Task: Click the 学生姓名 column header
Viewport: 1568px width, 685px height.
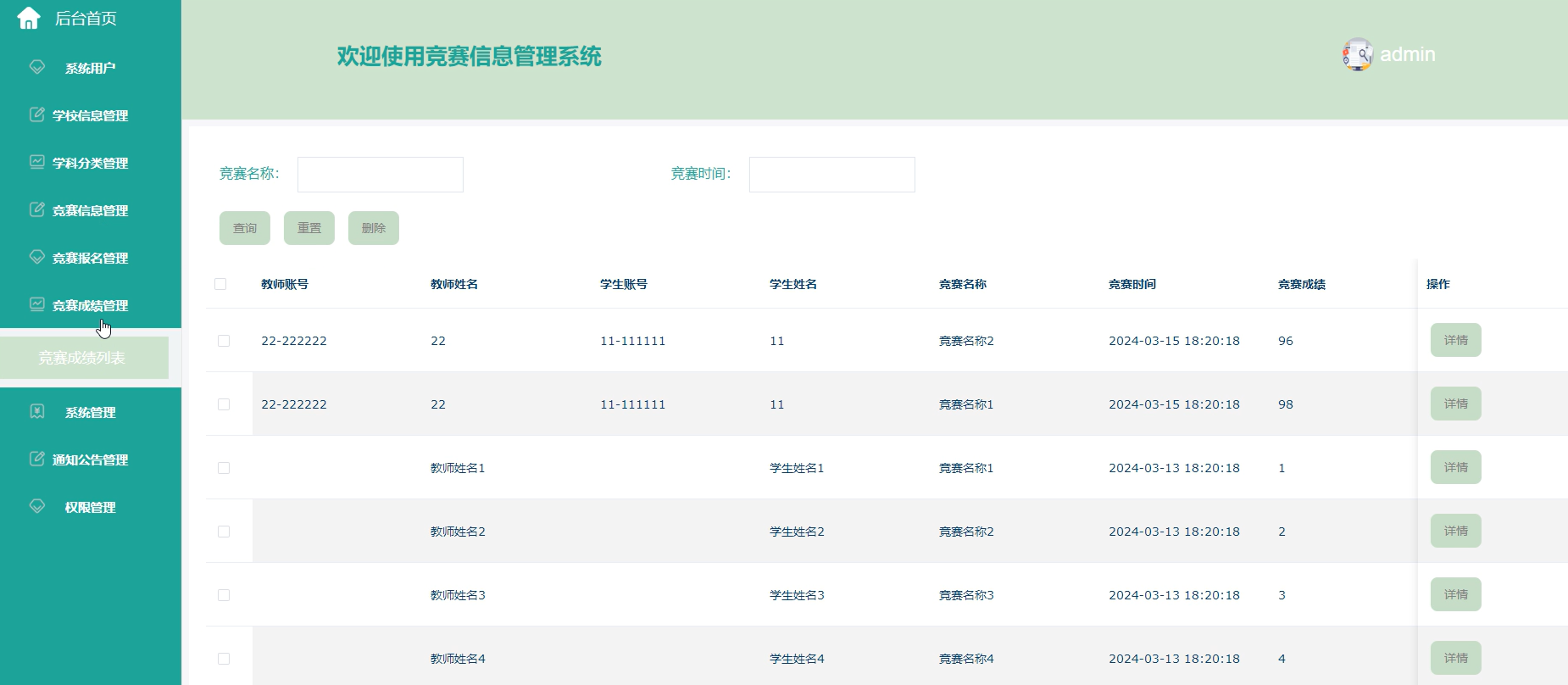Action: pyautogui.click(x=793, y=284)
